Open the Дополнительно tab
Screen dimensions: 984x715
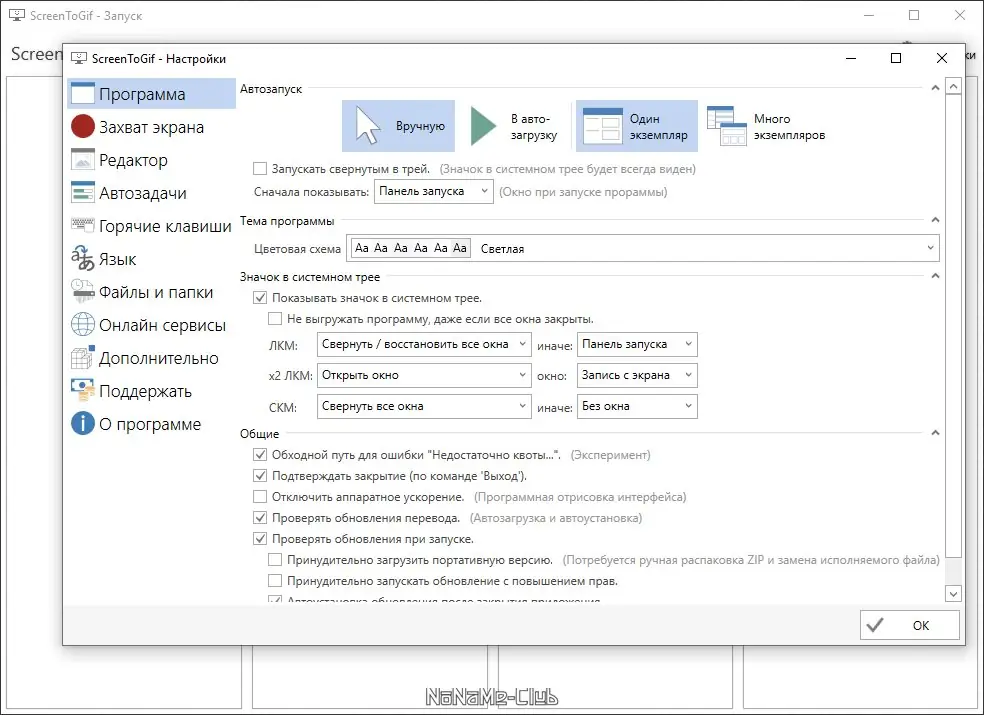pos(151,358)
